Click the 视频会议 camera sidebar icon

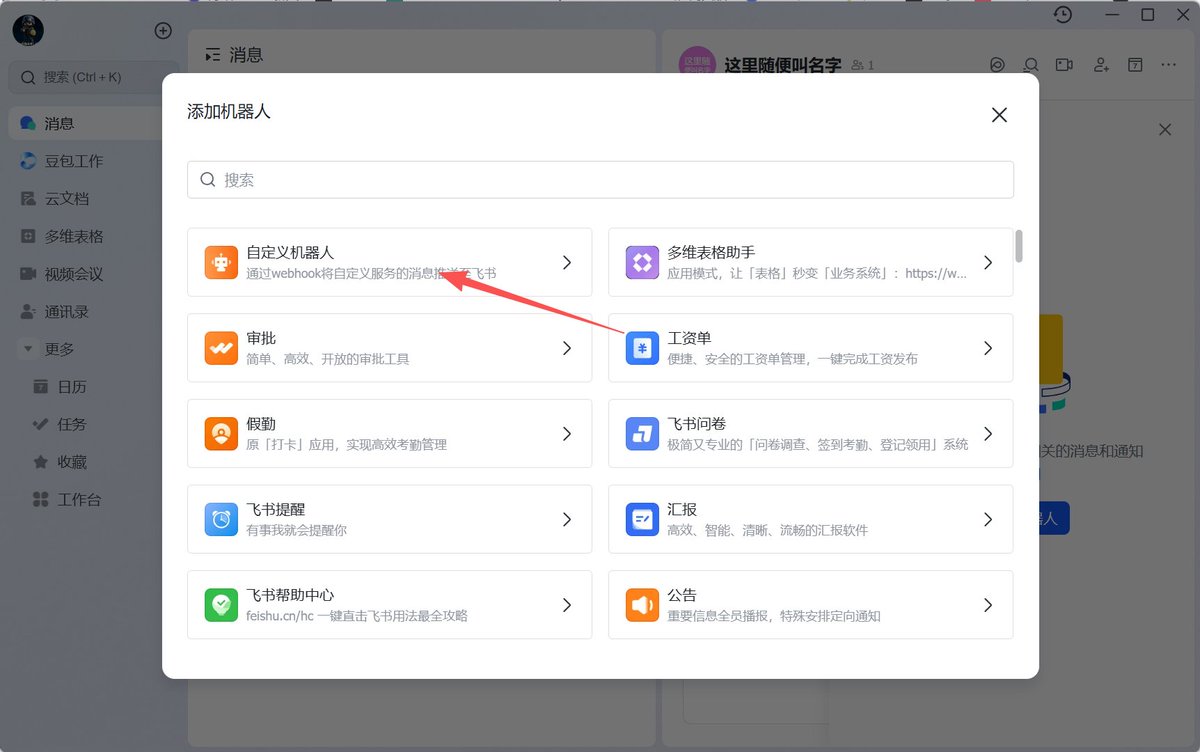click(28, 274)
